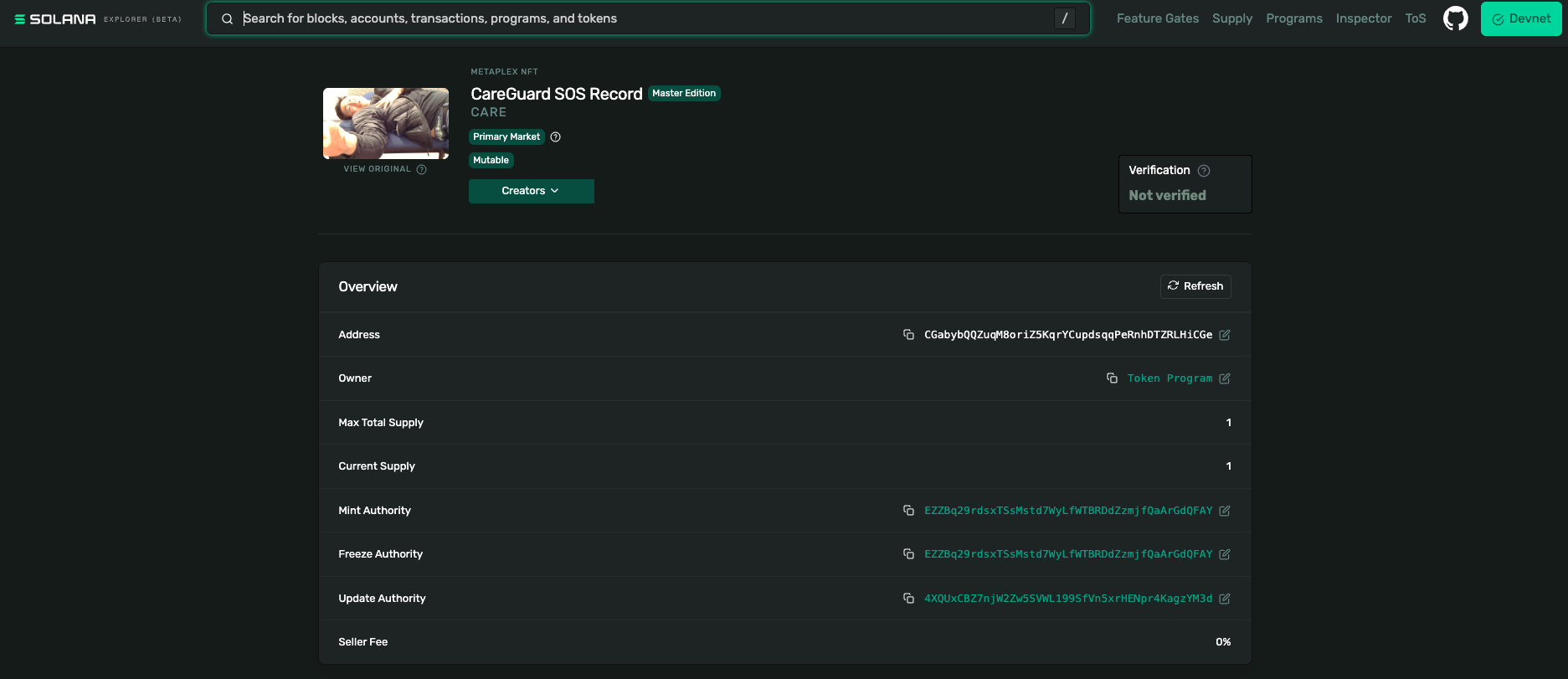1568x679 pixels.
Task: Open the Feature Gates page
Action: pyautogui.click(x=1158, y=18)
